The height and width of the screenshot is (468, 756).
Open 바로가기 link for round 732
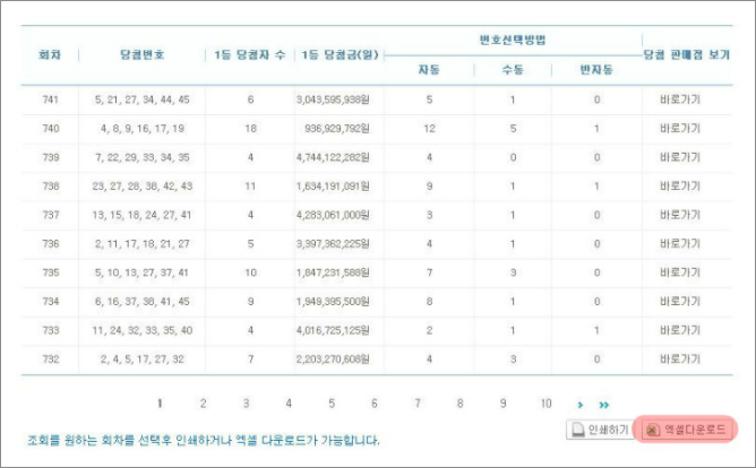(680, 359)
